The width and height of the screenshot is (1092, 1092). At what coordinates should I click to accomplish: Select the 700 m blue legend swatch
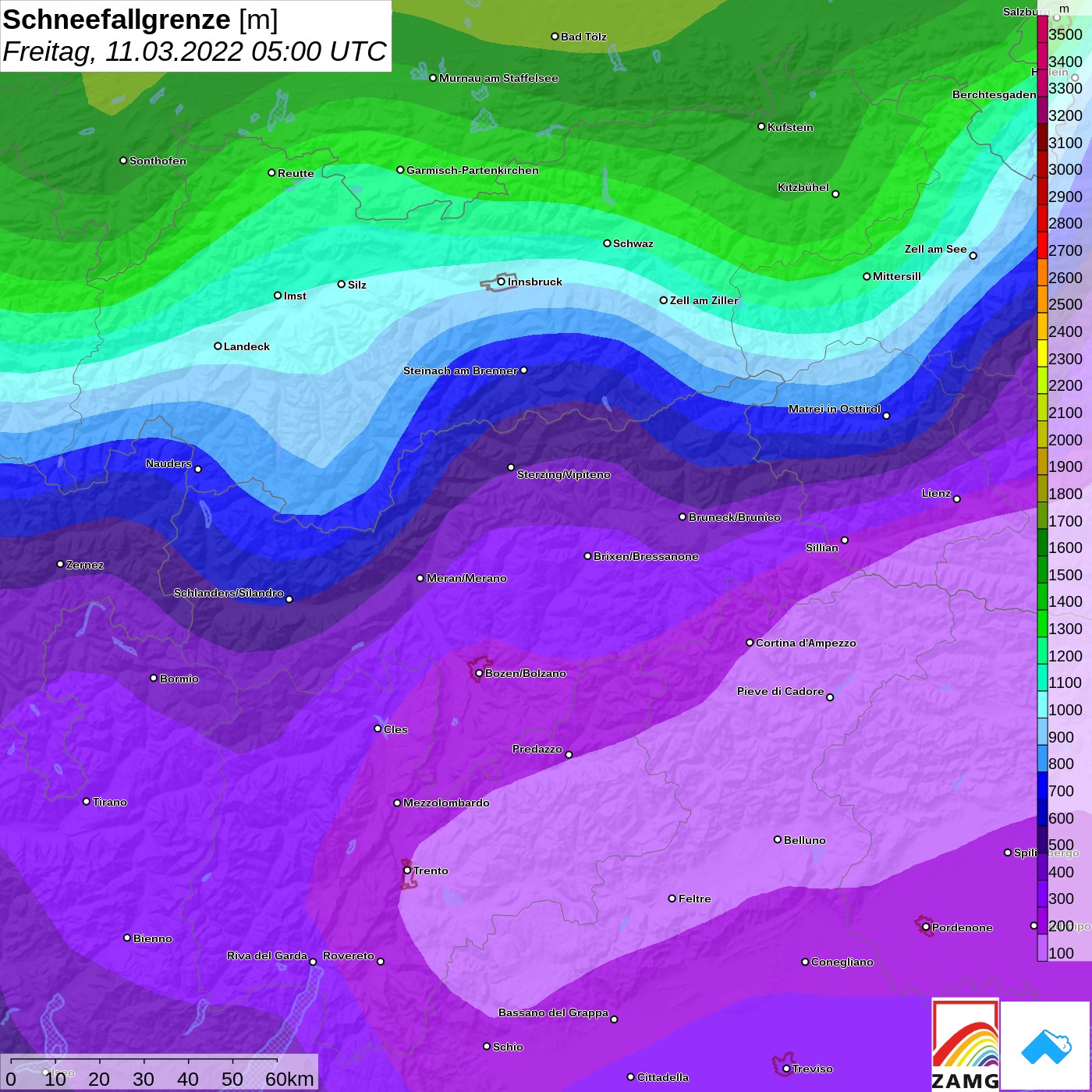coord(1042,785)
